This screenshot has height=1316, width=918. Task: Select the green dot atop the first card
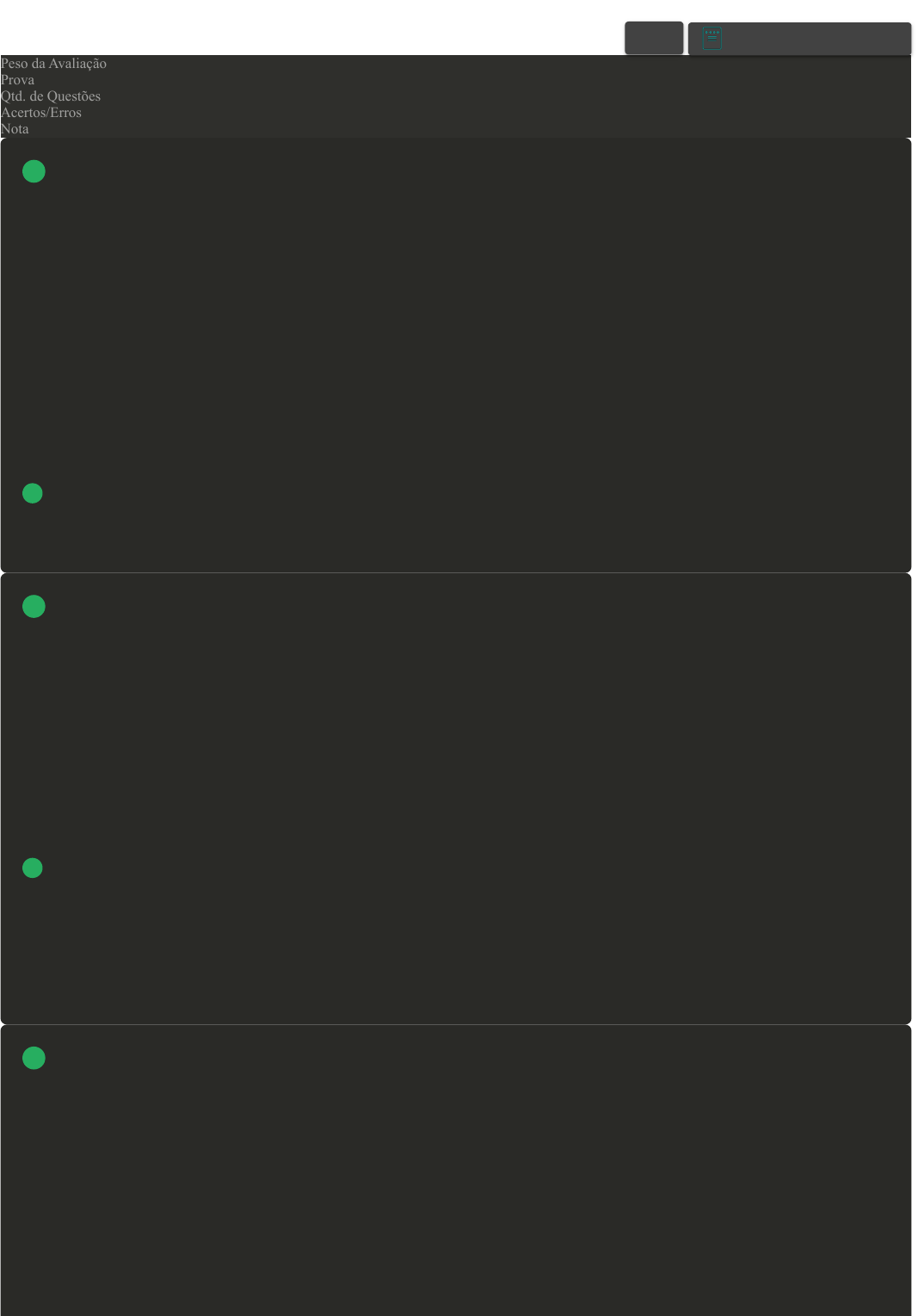(34, 171)
